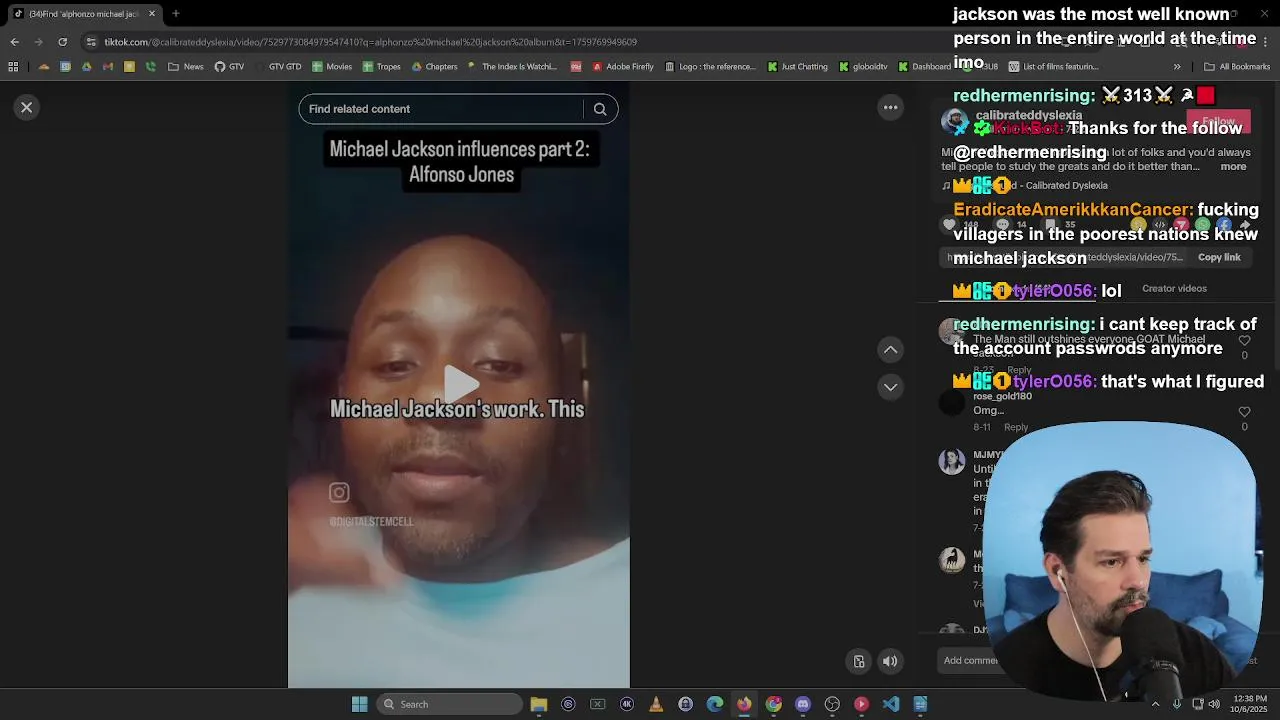Reply to the rose_gold180 comment
The width and height of the screenshot is (1280, 720).
[x=1016, y=427]
